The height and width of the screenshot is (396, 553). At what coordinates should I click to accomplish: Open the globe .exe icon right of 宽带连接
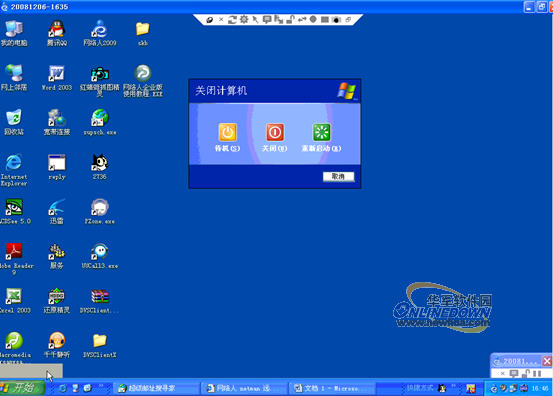(100, 122)
